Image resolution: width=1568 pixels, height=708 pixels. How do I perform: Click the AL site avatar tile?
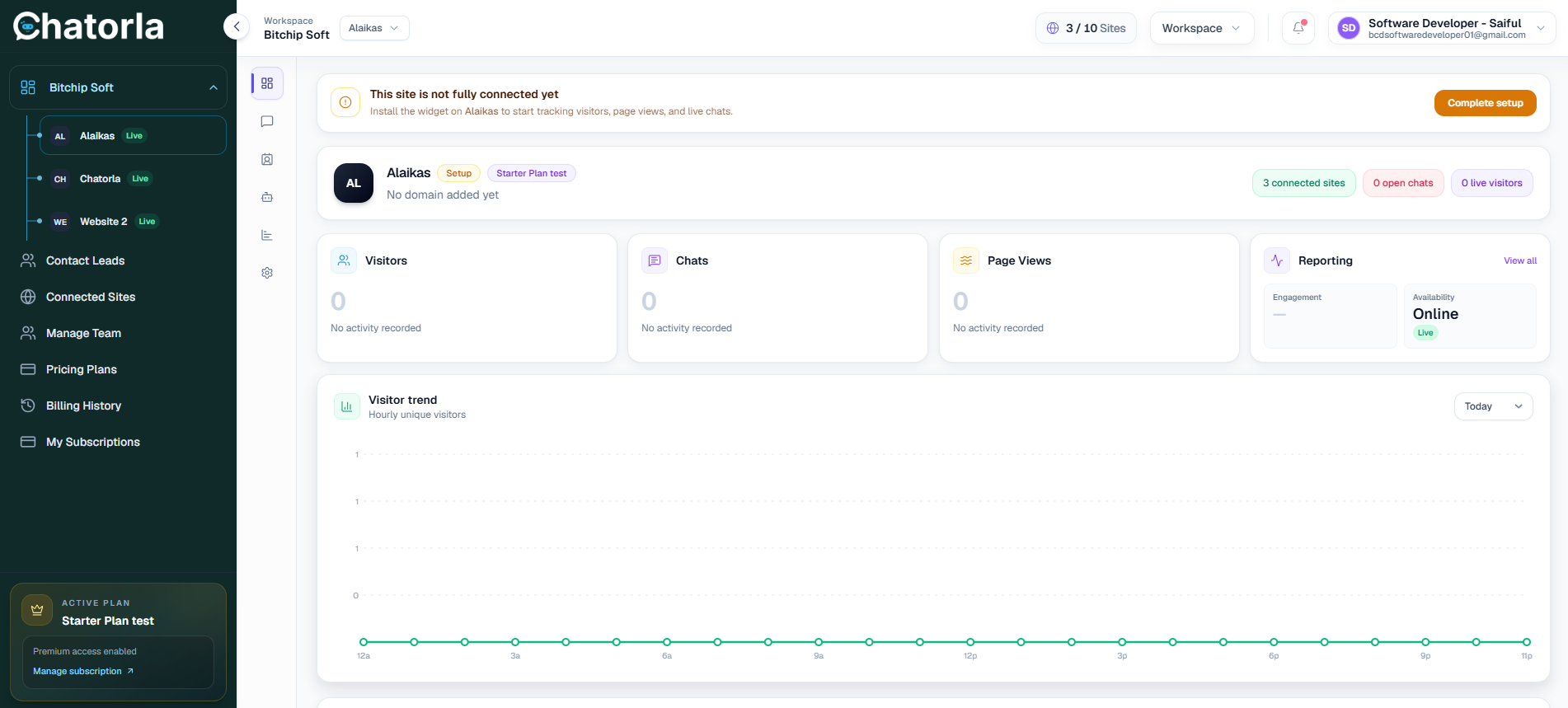point(354,183)
